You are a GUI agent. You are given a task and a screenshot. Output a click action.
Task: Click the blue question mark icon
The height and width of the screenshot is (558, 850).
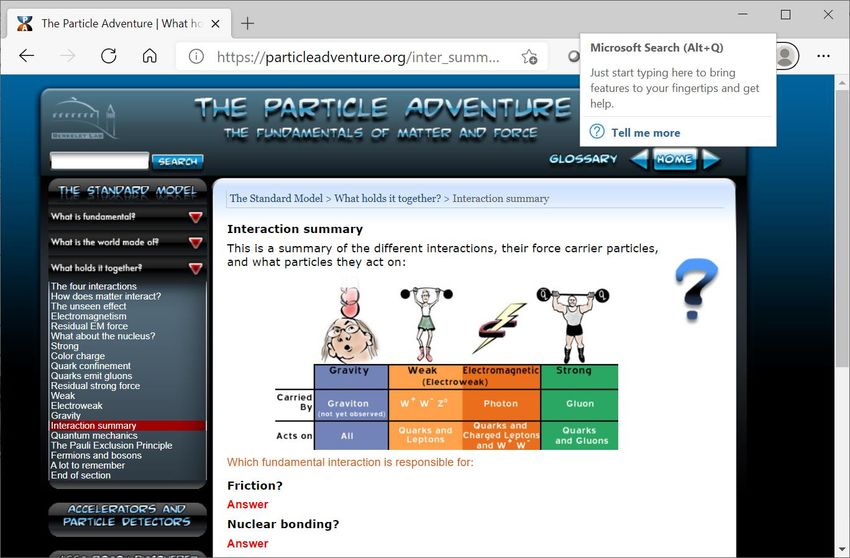696,288
